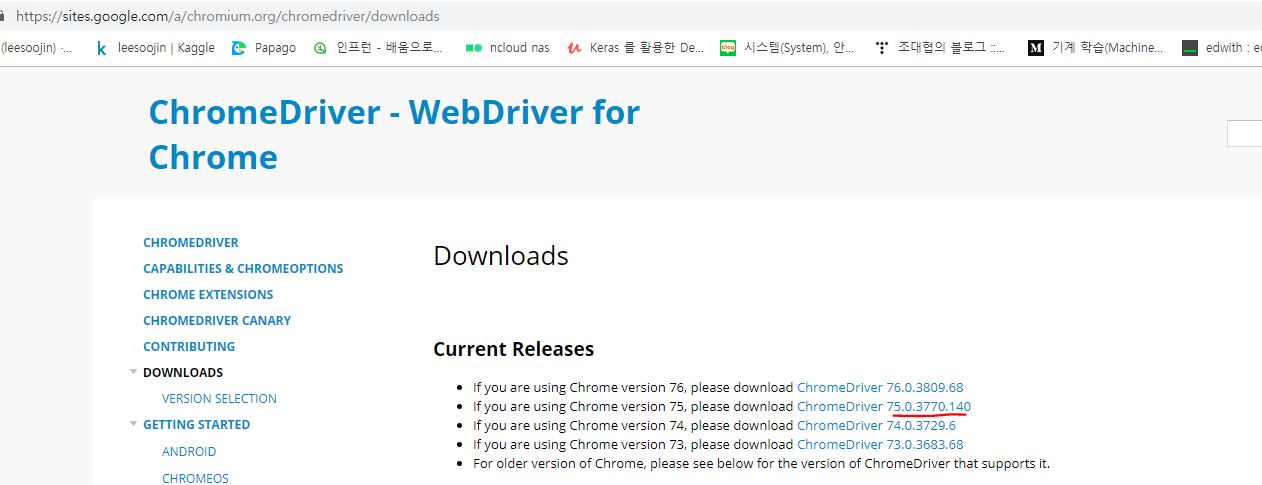Open the Papago bookmark
Image resolution: width=1262 pixels, height=485 pixels.
tap(264, 47)
